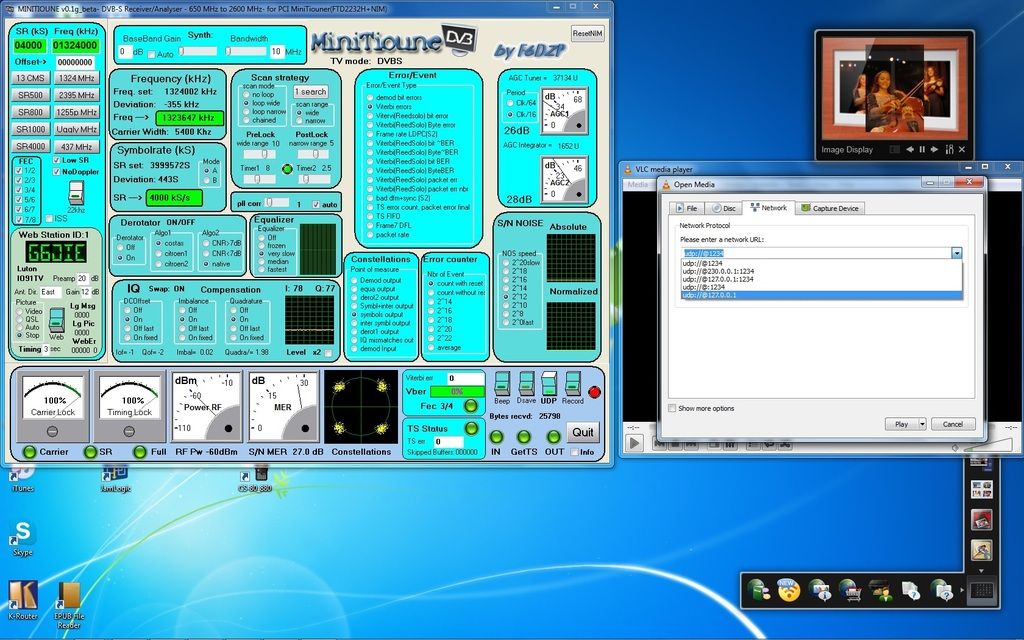Enable the BaseBand Gain Auto checkbox
This screenshot has width=1024, height=640.
pyautogui.click(x=152, y=54)
